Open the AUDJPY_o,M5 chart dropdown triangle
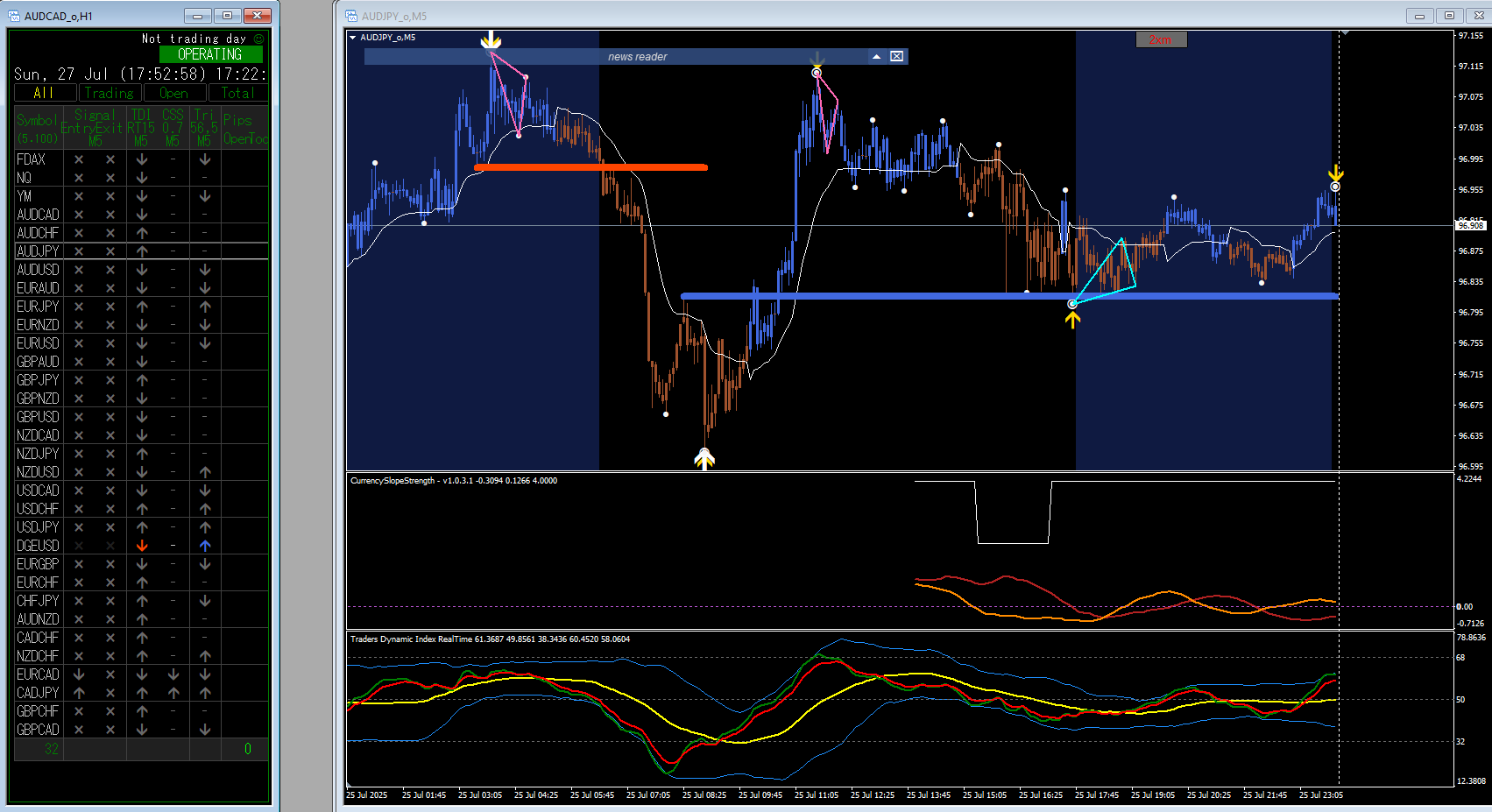Screen dimensions: 1492x812 pyautogui.click(x=352, y=38)
